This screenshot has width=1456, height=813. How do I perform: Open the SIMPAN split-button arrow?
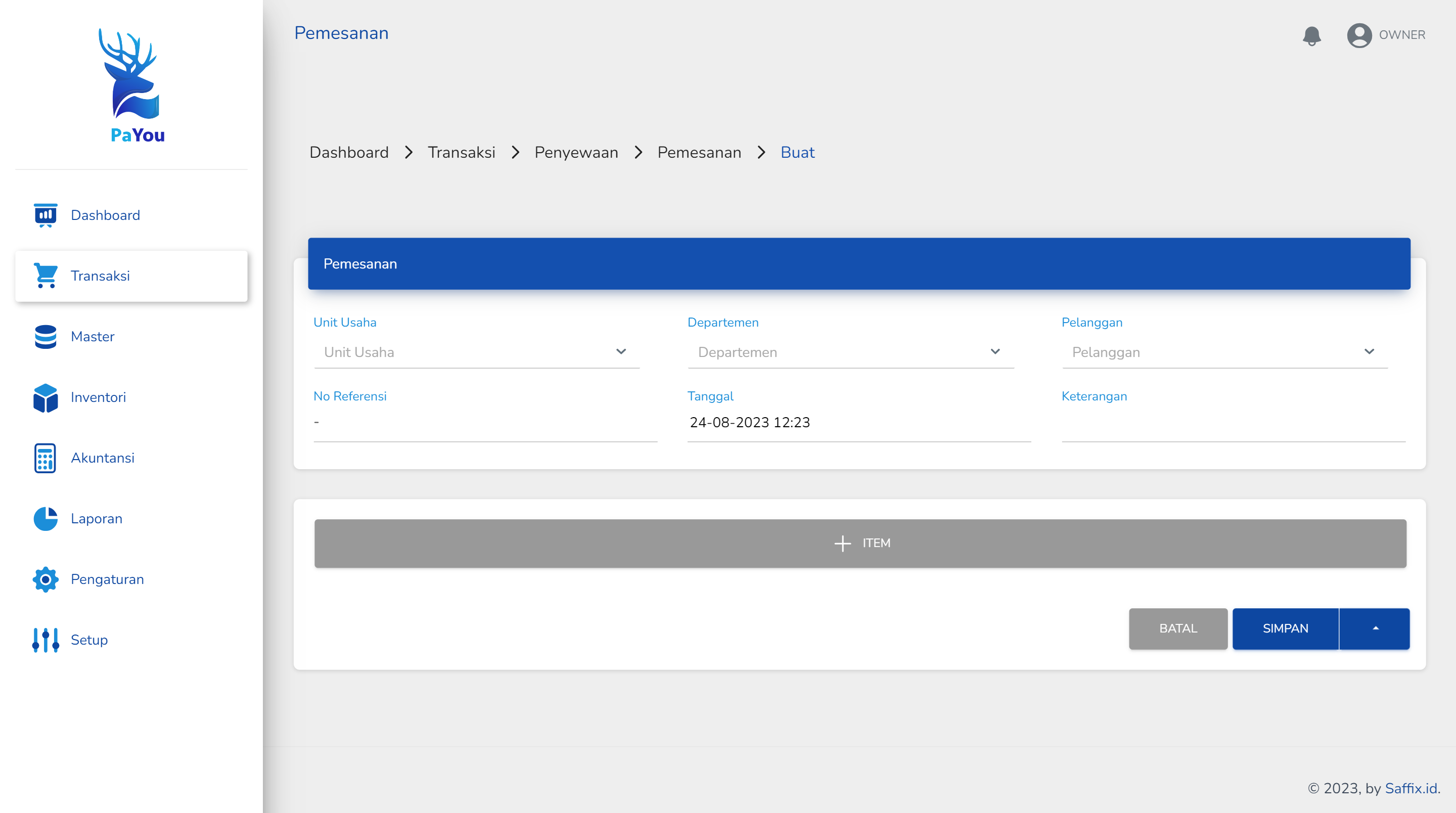[x=1375, y=628]
